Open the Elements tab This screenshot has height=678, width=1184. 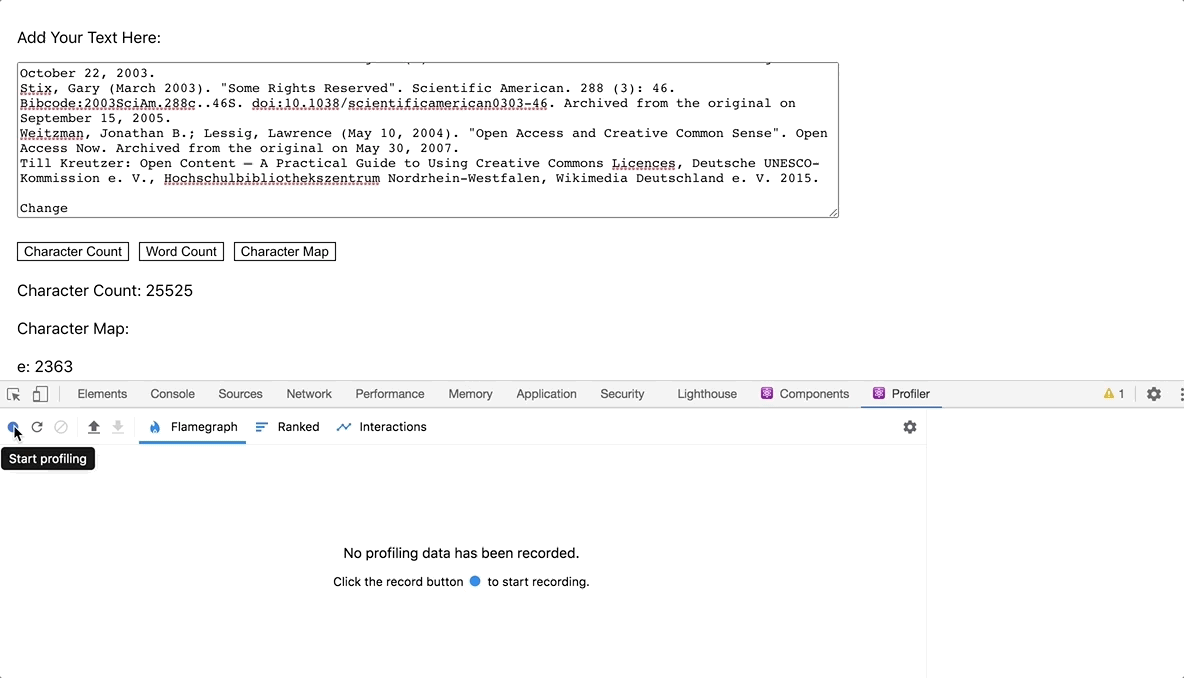pos(102,394)
